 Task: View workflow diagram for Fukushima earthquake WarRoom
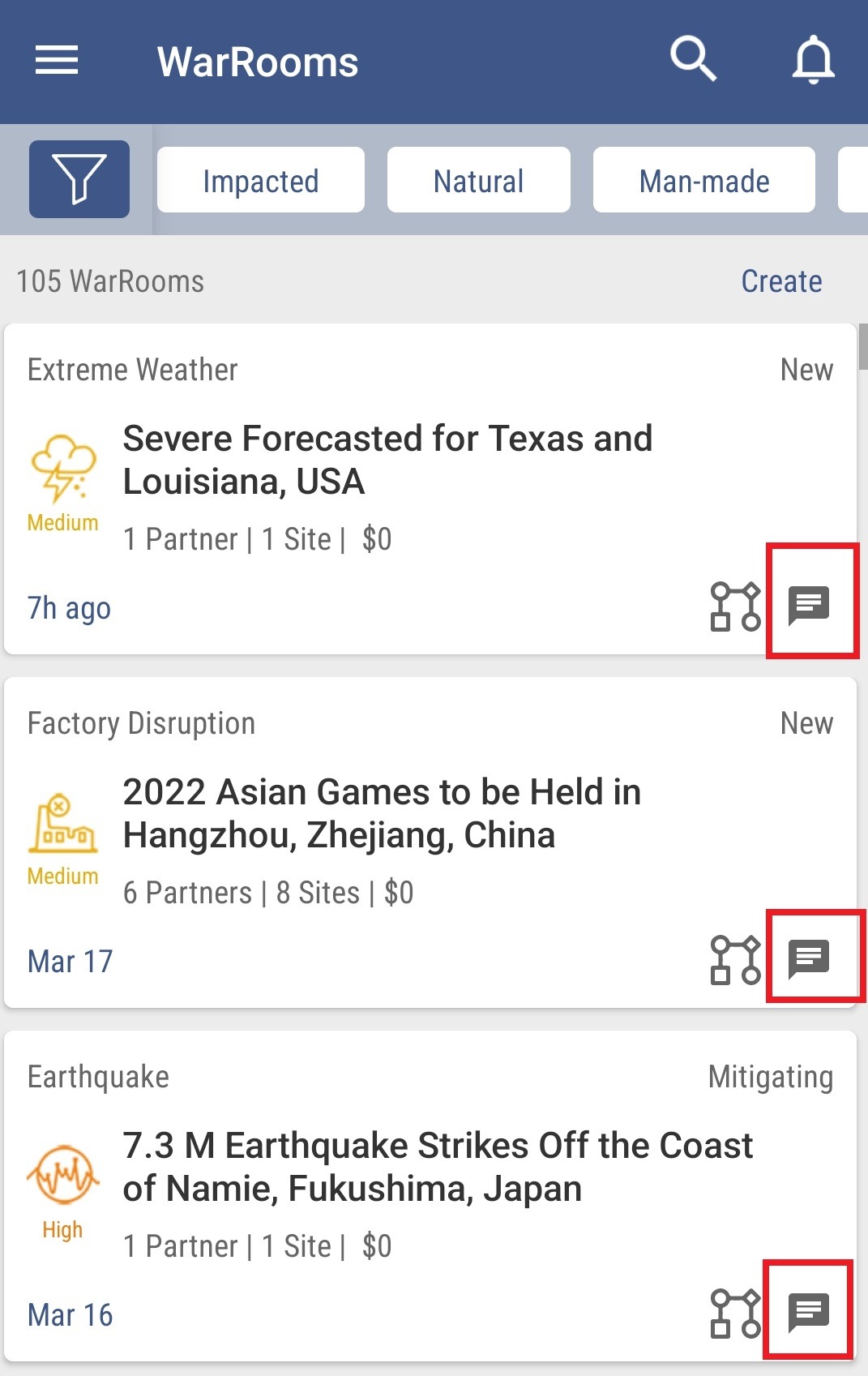coord(735,1313)
